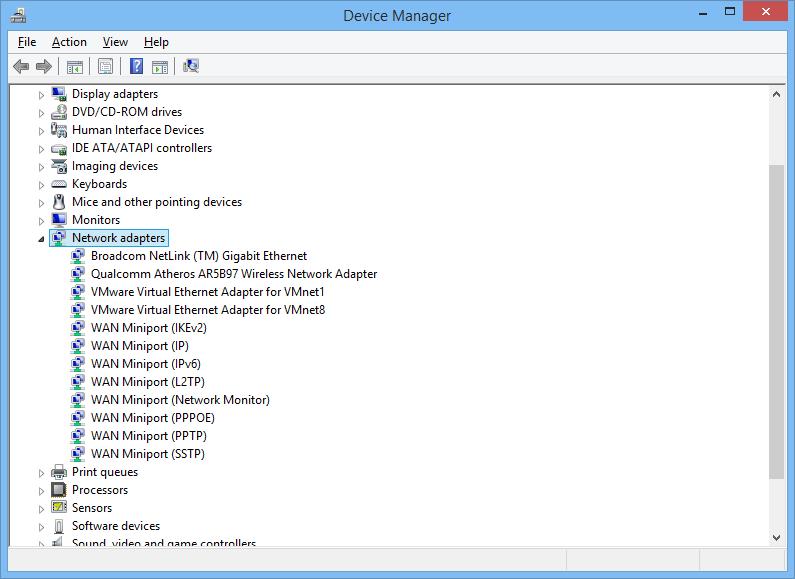Click the Display adapters category icon
The width and height of the screenshot is (795, 579).
tap(59, 94)
